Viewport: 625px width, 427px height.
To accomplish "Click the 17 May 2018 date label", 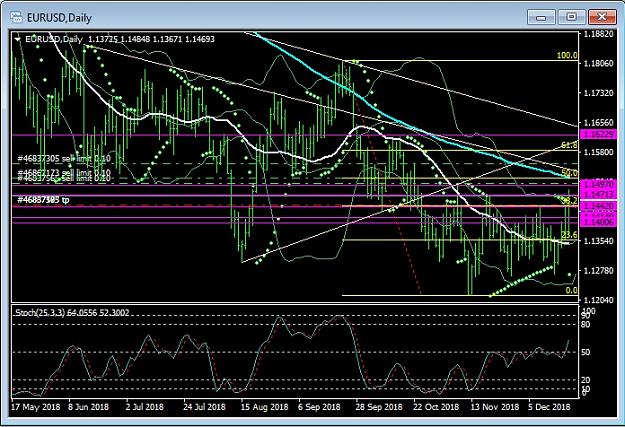I will [x=35, y=407].
